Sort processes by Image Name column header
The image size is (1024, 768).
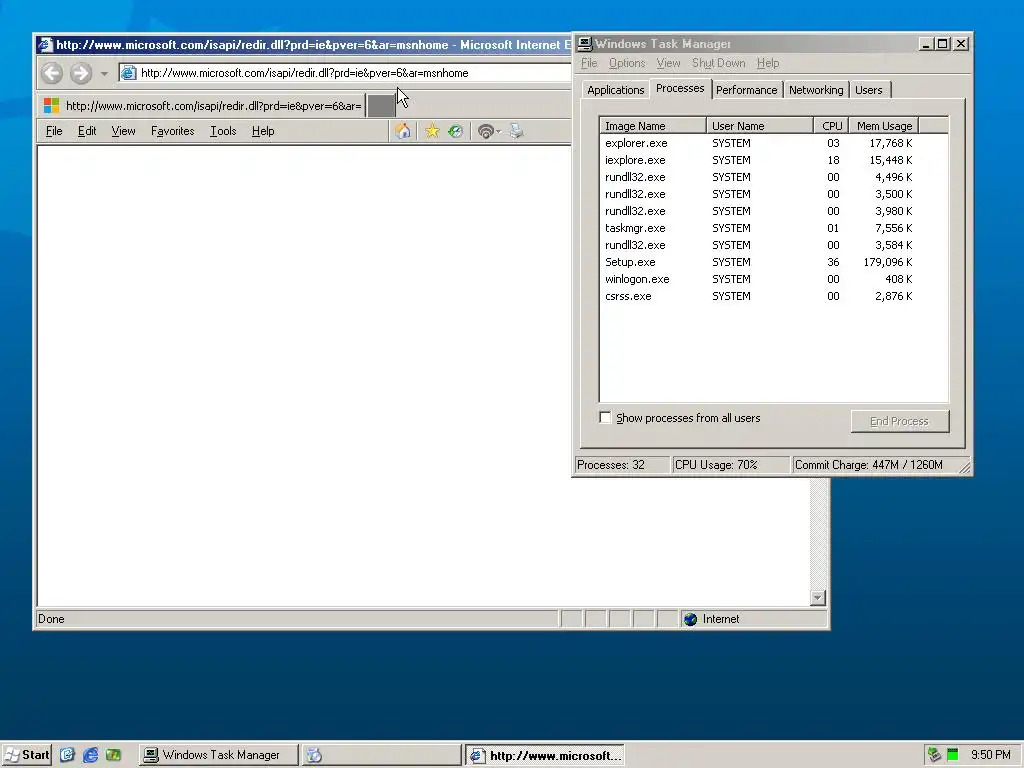coord(652,126)
